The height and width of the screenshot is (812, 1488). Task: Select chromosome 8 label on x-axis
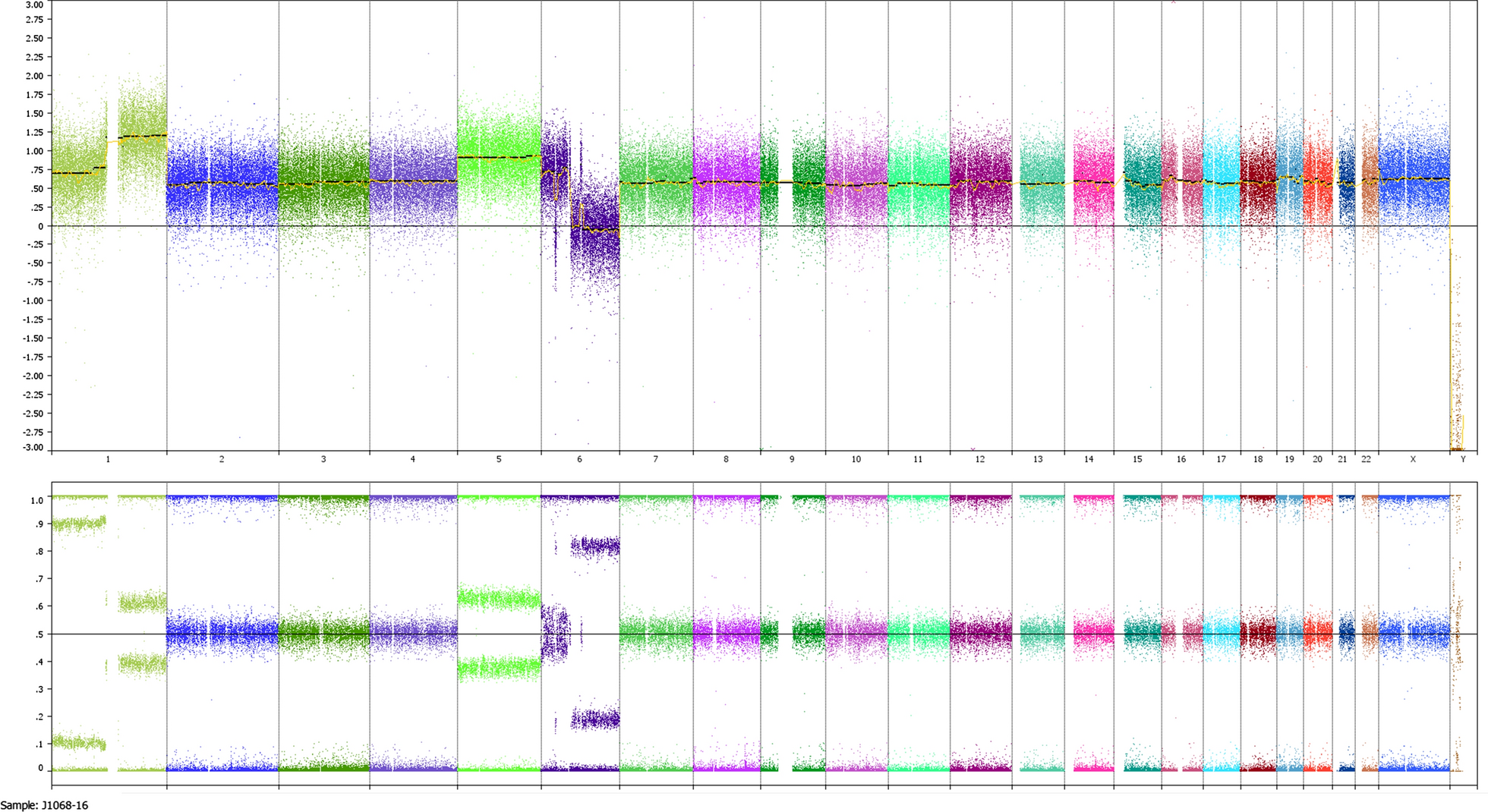726,459
